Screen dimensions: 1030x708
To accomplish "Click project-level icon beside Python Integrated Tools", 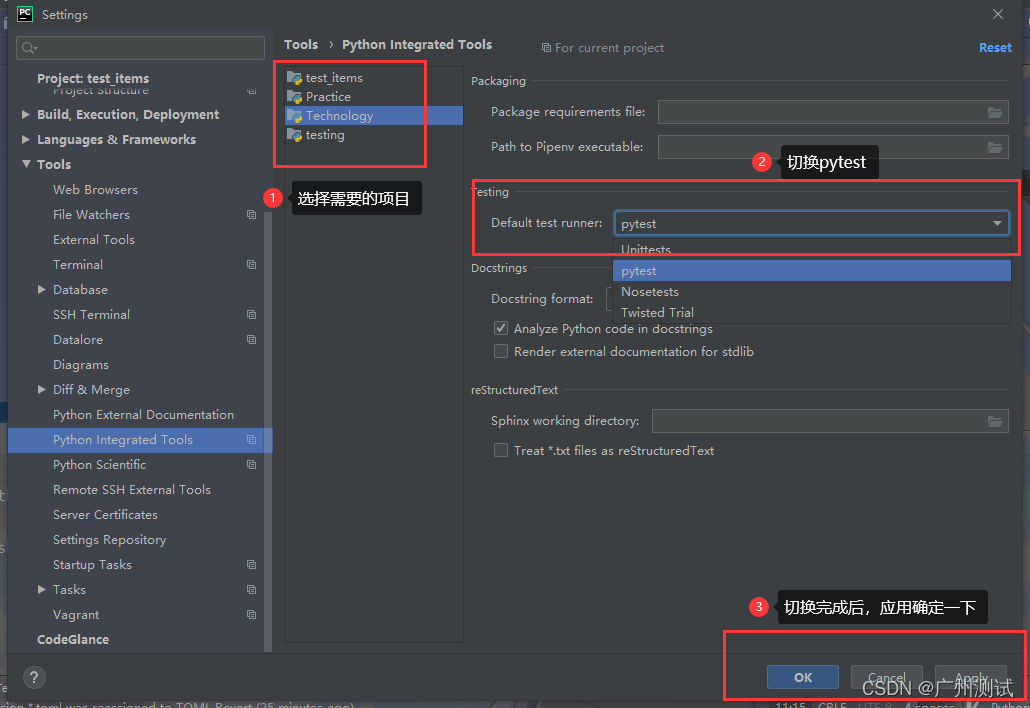I will tap(251, 439).
